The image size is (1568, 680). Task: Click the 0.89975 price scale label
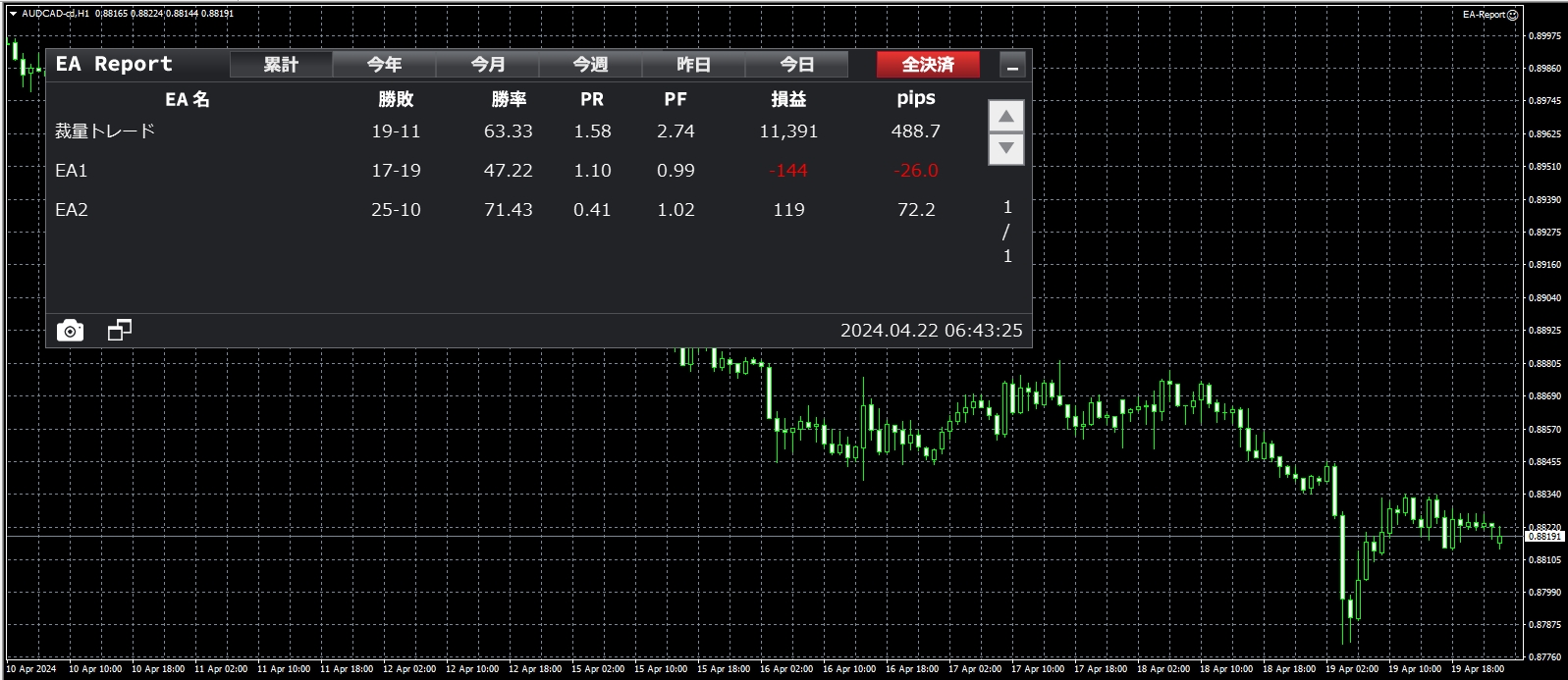pyautogui.click(x=1544, y=36)
